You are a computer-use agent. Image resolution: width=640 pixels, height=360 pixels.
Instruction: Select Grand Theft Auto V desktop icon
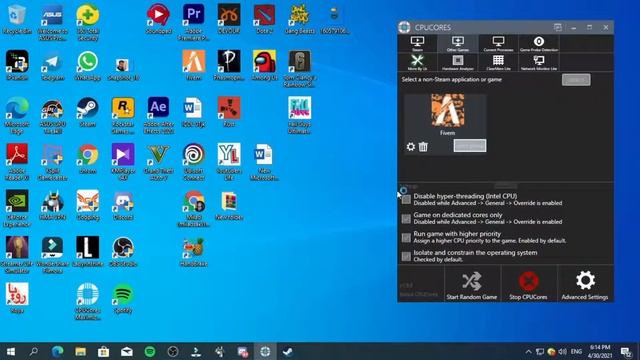(x=158, y=162)
